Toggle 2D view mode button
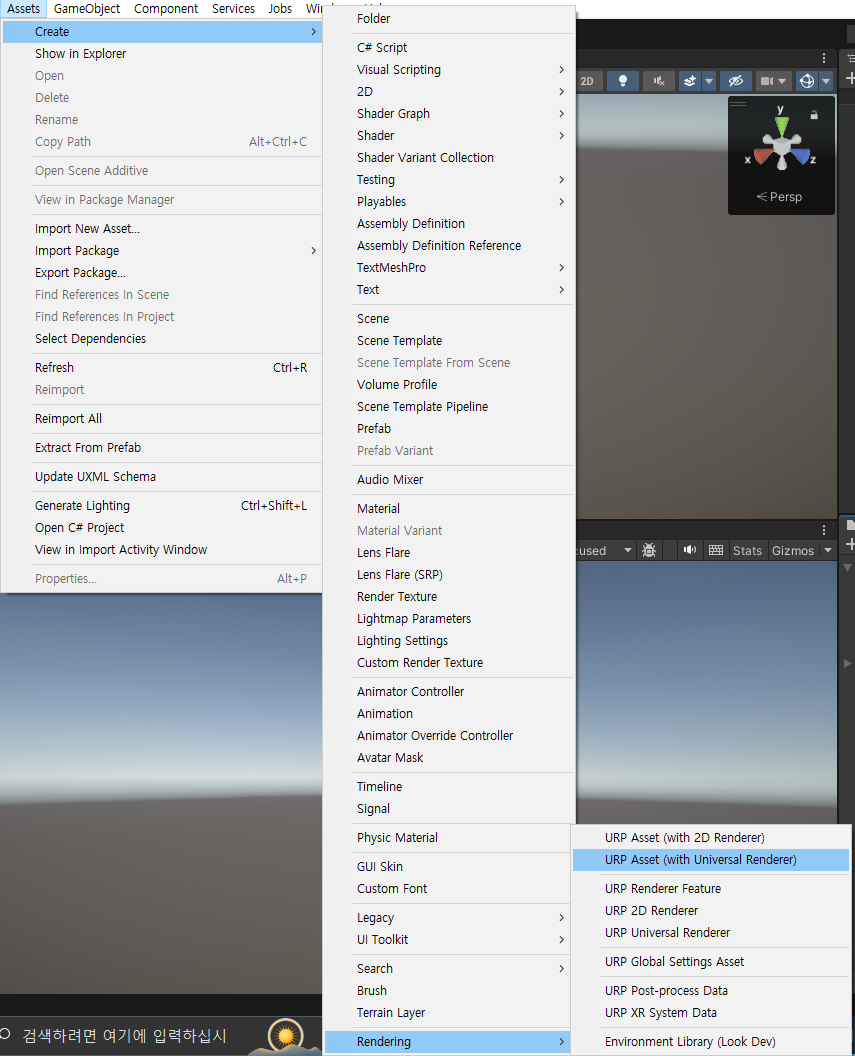855x1056 pixels. pyautogui.click(x=587, y=81)
